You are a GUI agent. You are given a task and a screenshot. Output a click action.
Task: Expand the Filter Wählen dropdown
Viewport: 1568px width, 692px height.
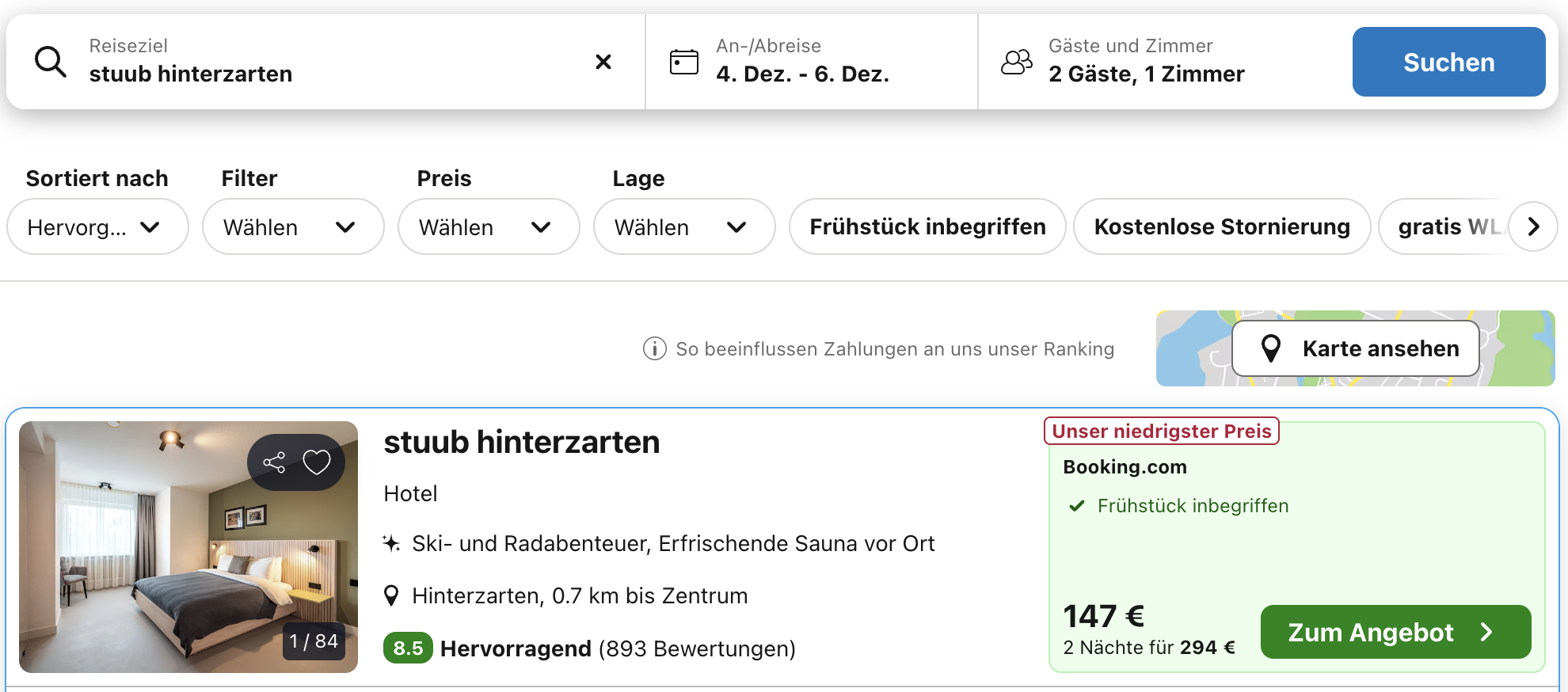(293, 227)
